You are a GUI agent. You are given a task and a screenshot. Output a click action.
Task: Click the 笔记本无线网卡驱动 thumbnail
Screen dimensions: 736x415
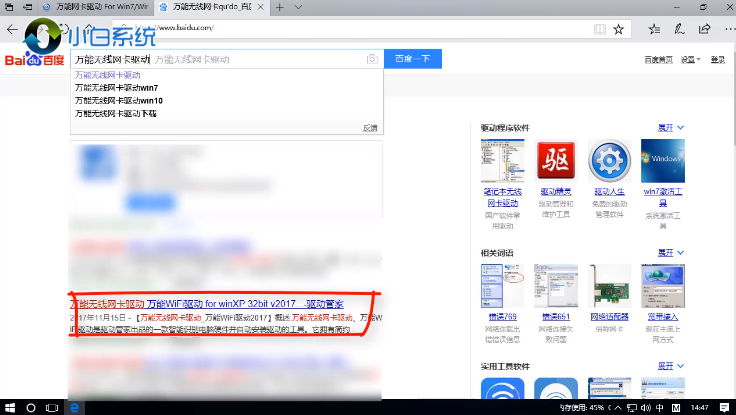(x=502, y=161)
